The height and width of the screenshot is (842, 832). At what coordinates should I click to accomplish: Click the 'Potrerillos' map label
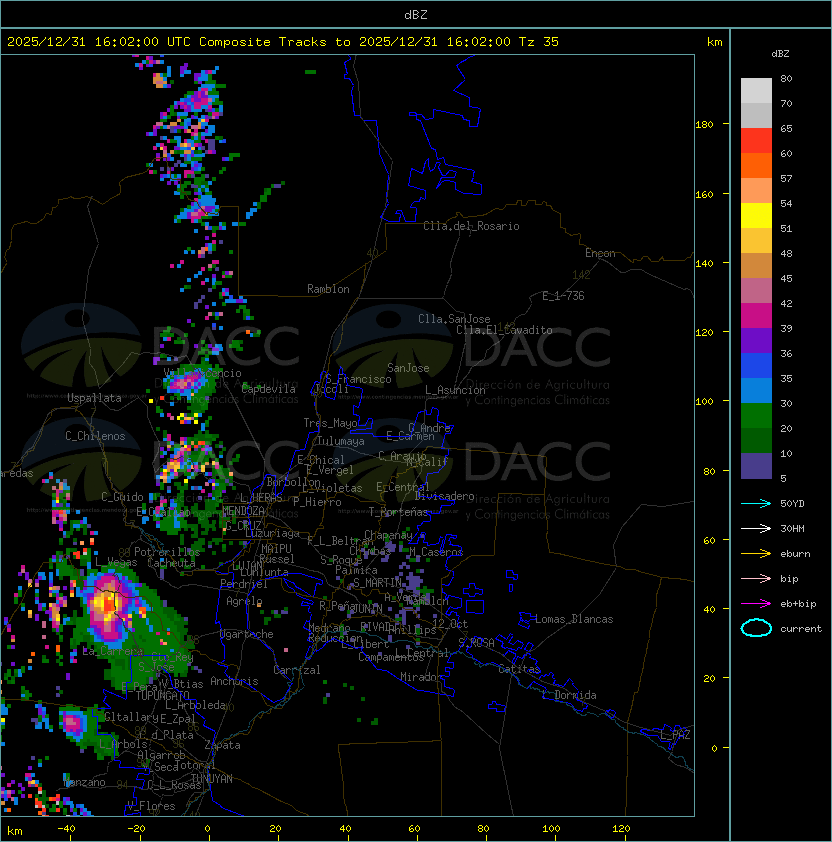coord(167,552)
